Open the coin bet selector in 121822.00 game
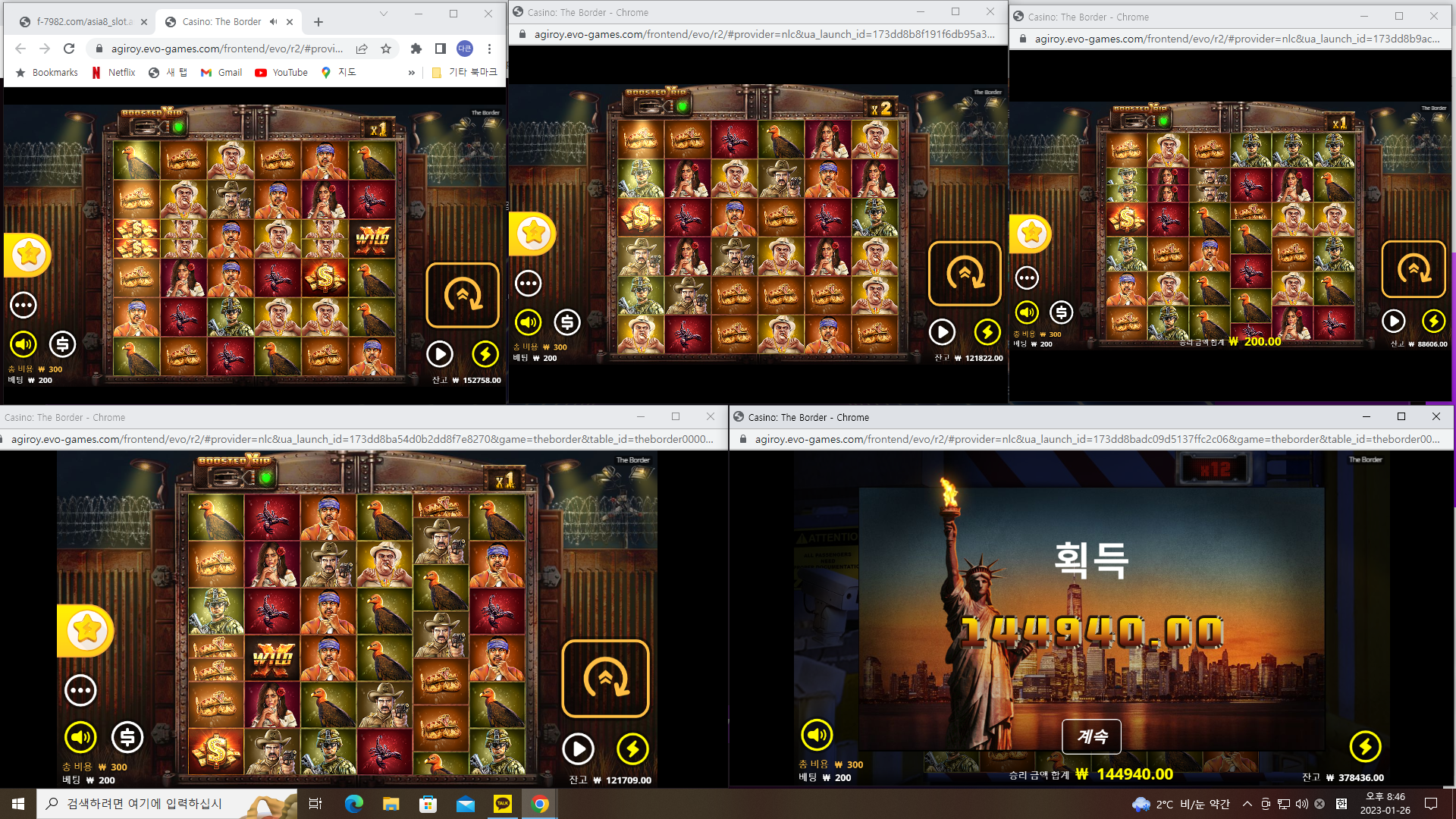 pyautogui.click(x=567, y=322)
